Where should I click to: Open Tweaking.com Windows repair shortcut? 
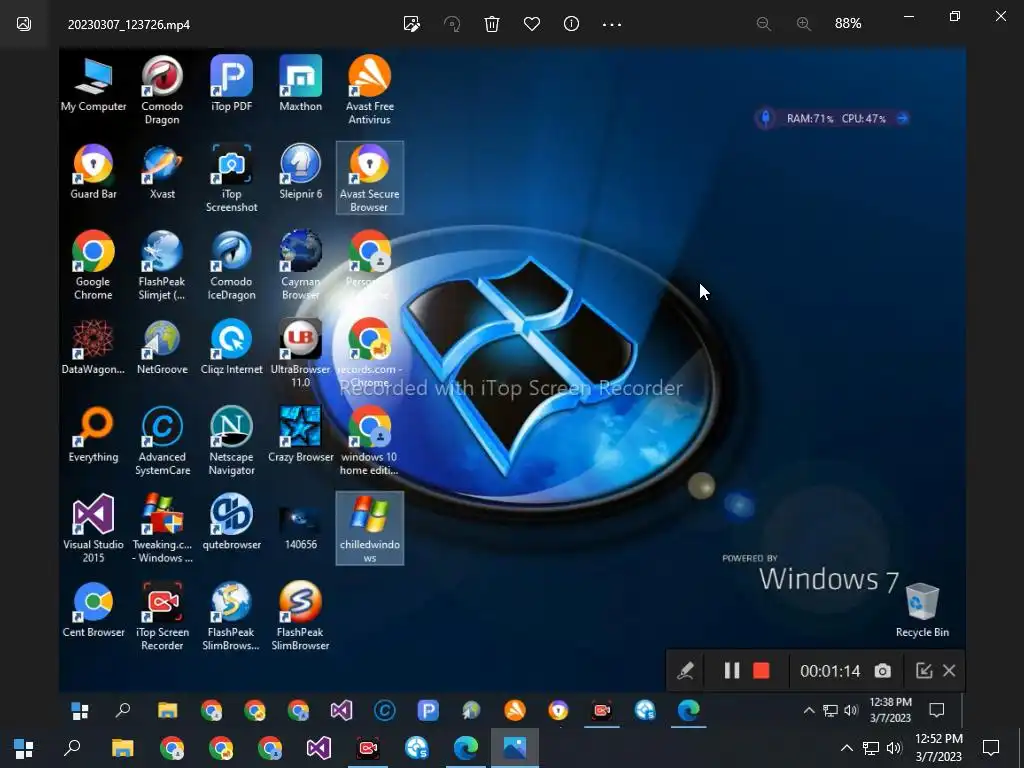tap(162, 528)
